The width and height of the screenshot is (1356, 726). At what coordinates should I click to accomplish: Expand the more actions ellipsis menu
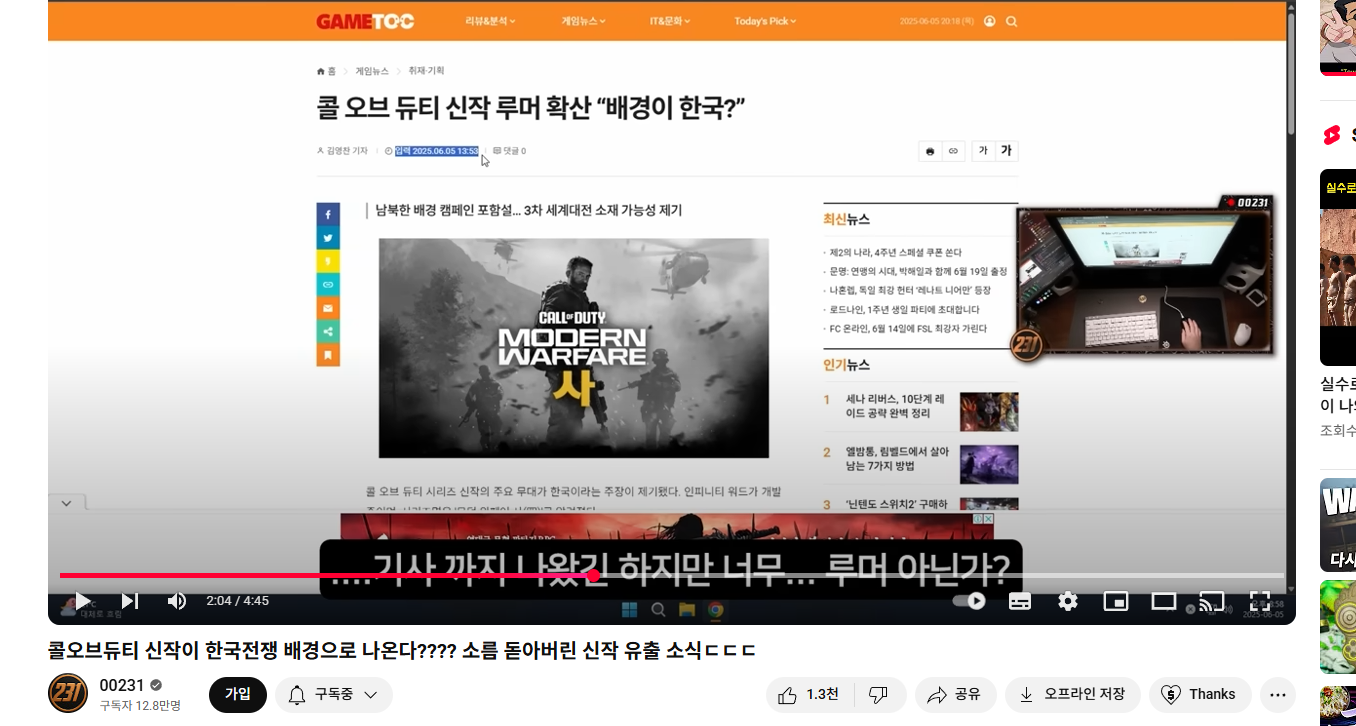(x=1277, y=695)
